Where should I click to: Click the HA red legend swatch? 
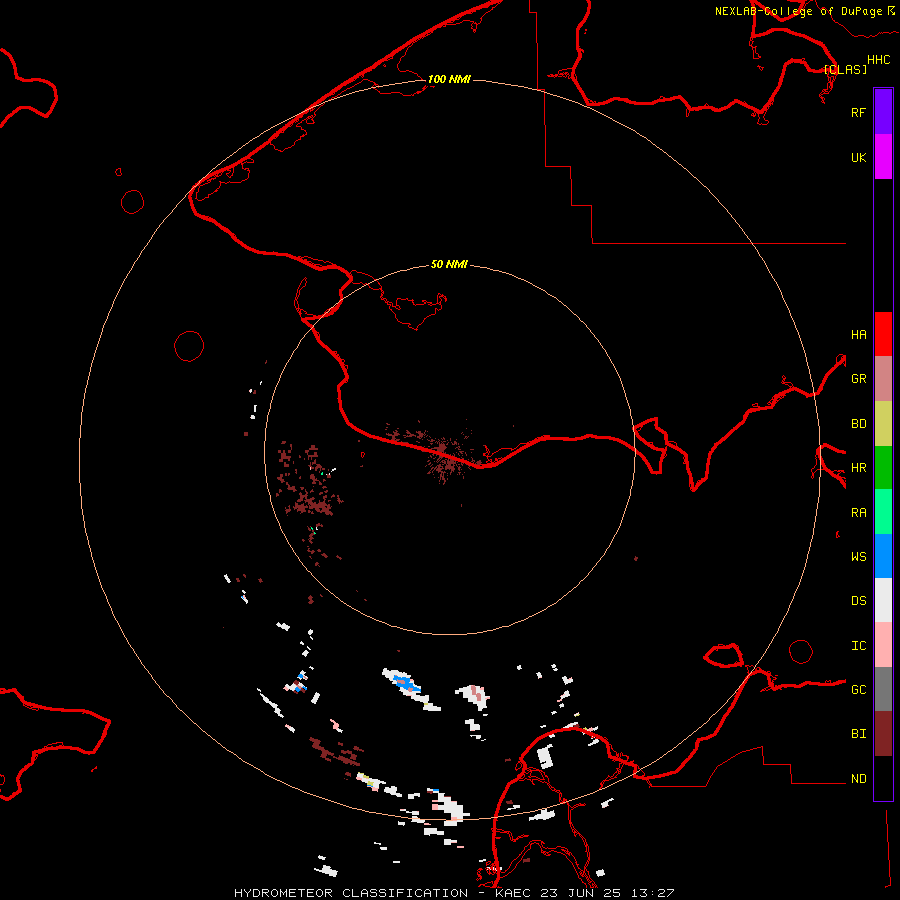(x=883, y=334)
